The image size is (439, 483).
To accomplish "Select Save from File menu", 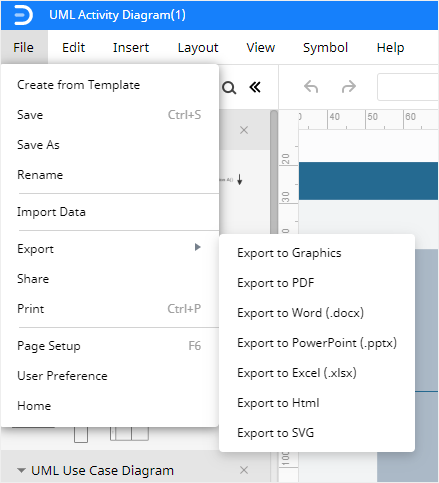I will (110, 115).
